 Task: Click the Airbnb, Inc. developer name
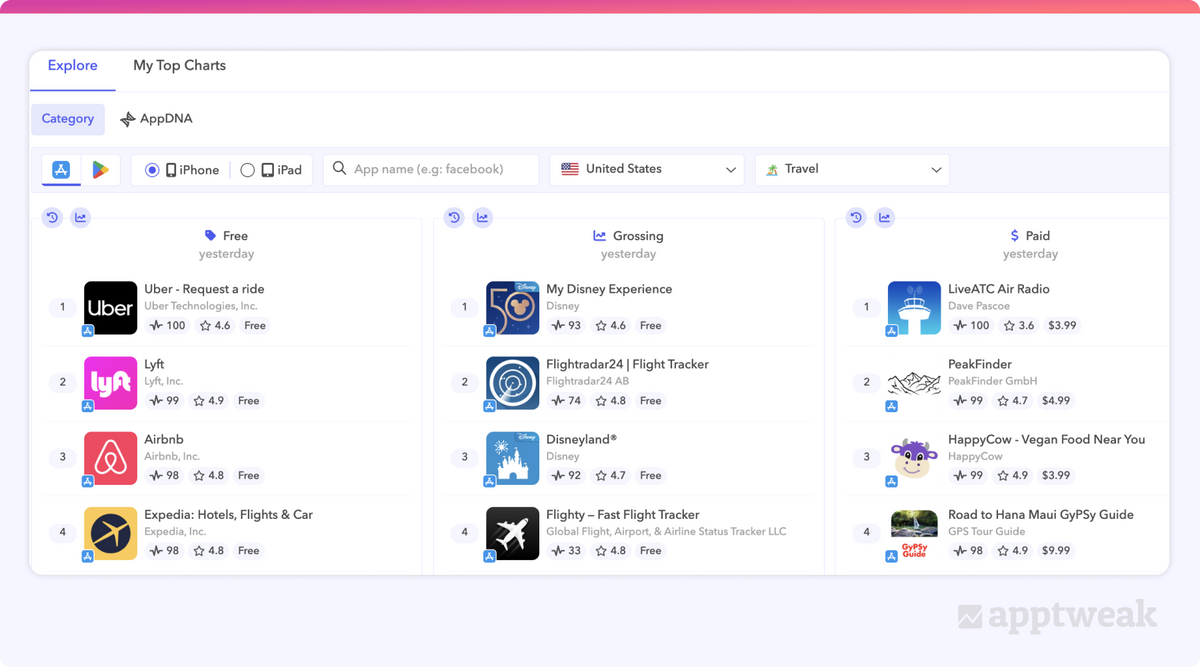[172, 456]
